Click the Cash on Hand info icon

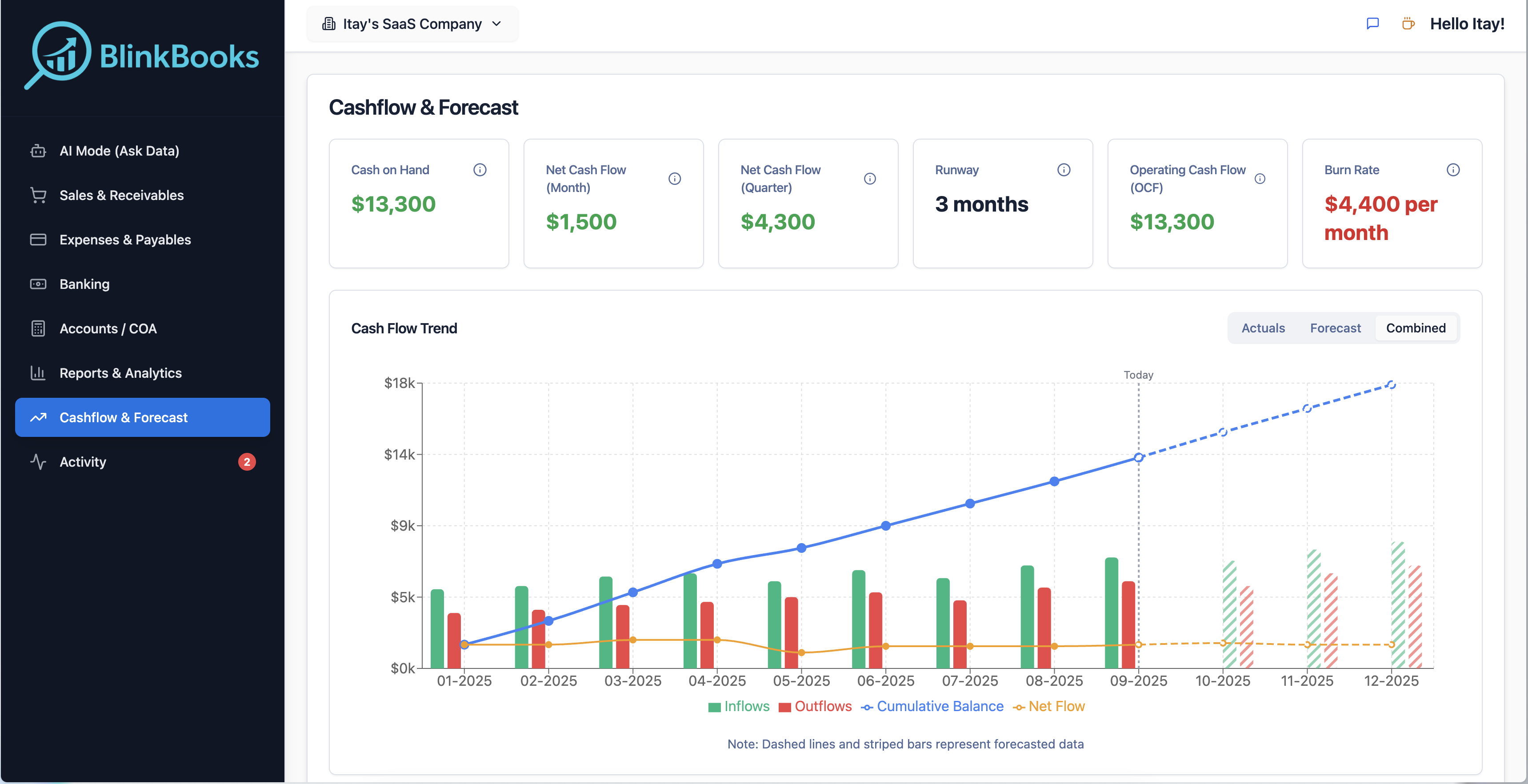click(479, 170)
